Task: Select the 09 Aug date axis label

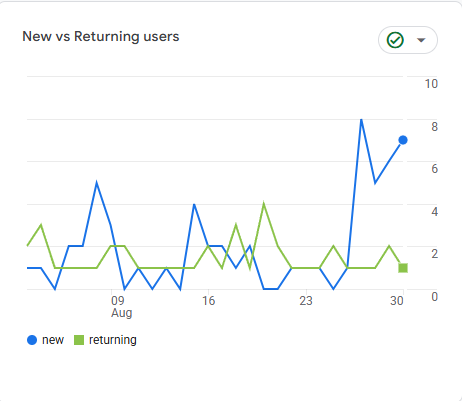Action: click(x=121, y=307)
